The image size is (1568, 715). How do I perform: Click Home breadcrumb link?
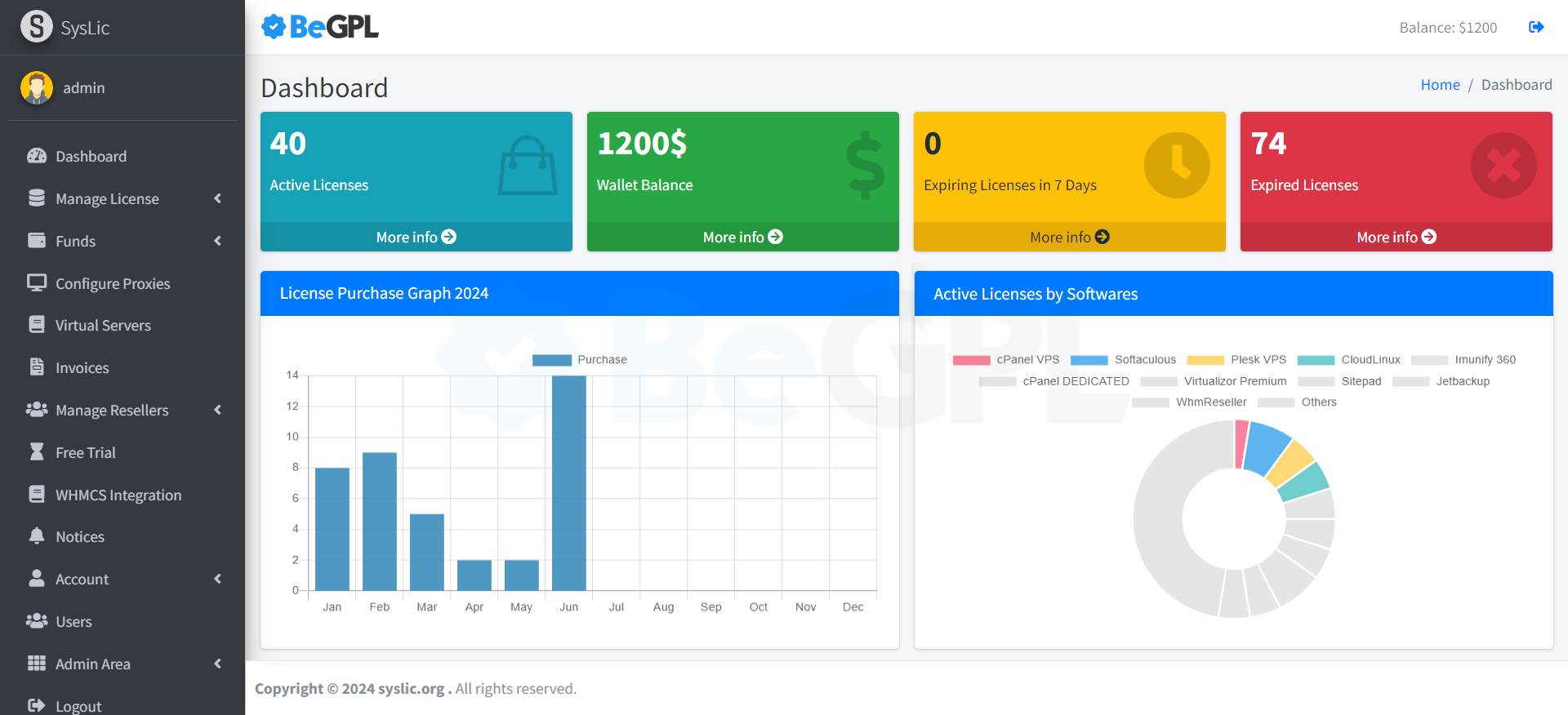click(1440, 85)
